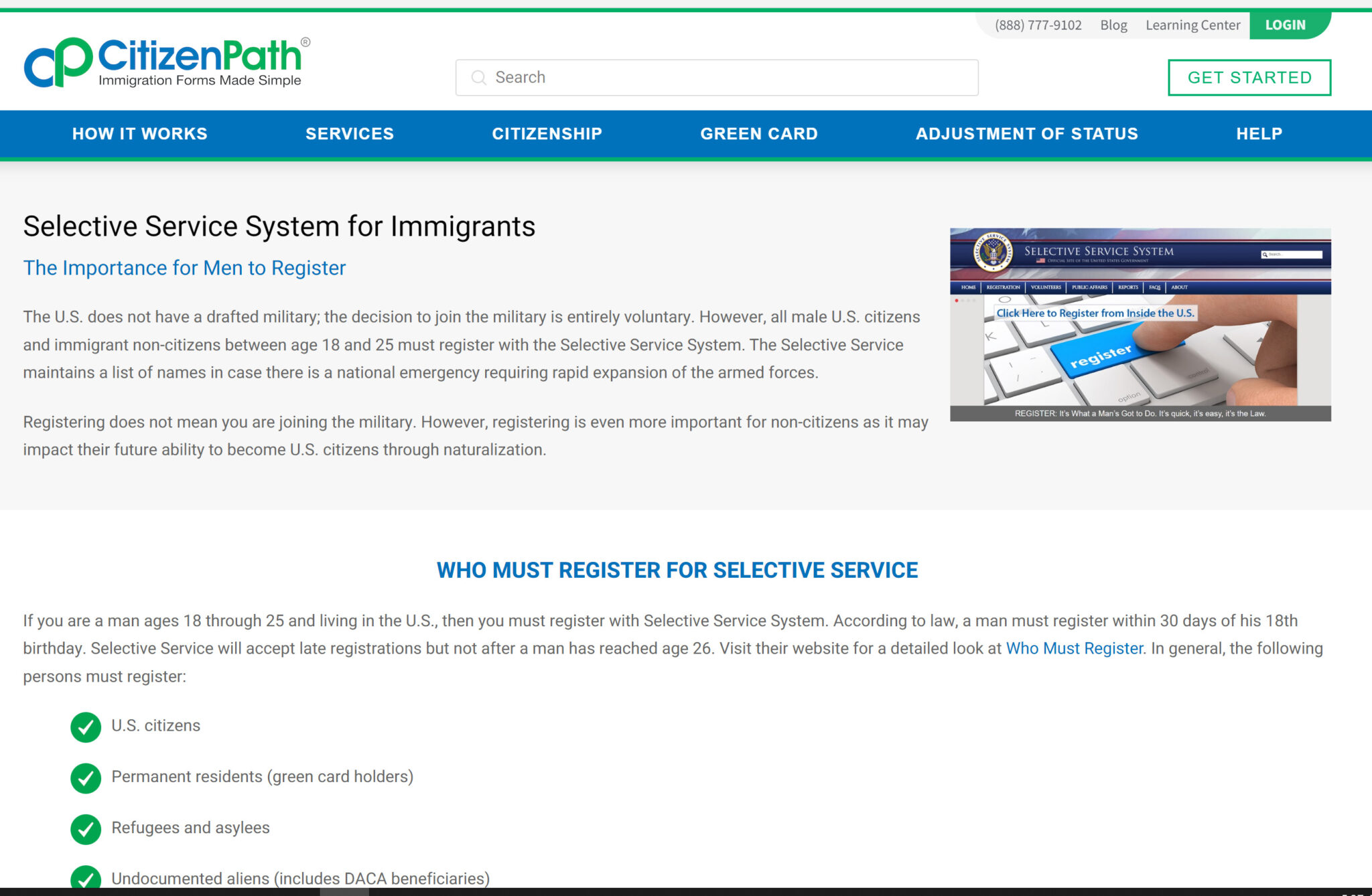Click 'Immigration Forms Made Simple' tagline
1372x896 pixels.
click(x=200, y=80)
